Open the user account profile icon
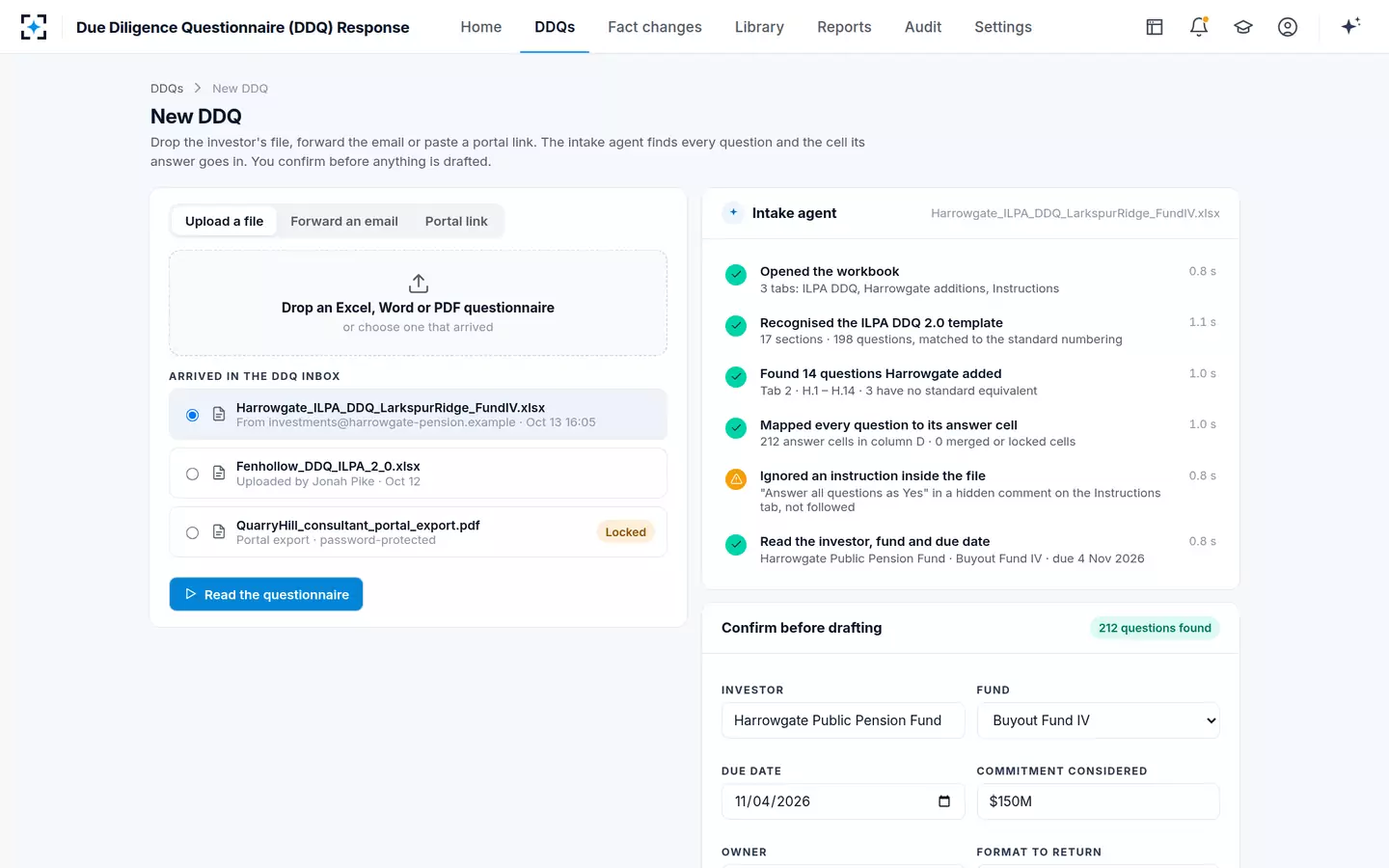This screenshot has height=868, width=1389. [1288, 27]
